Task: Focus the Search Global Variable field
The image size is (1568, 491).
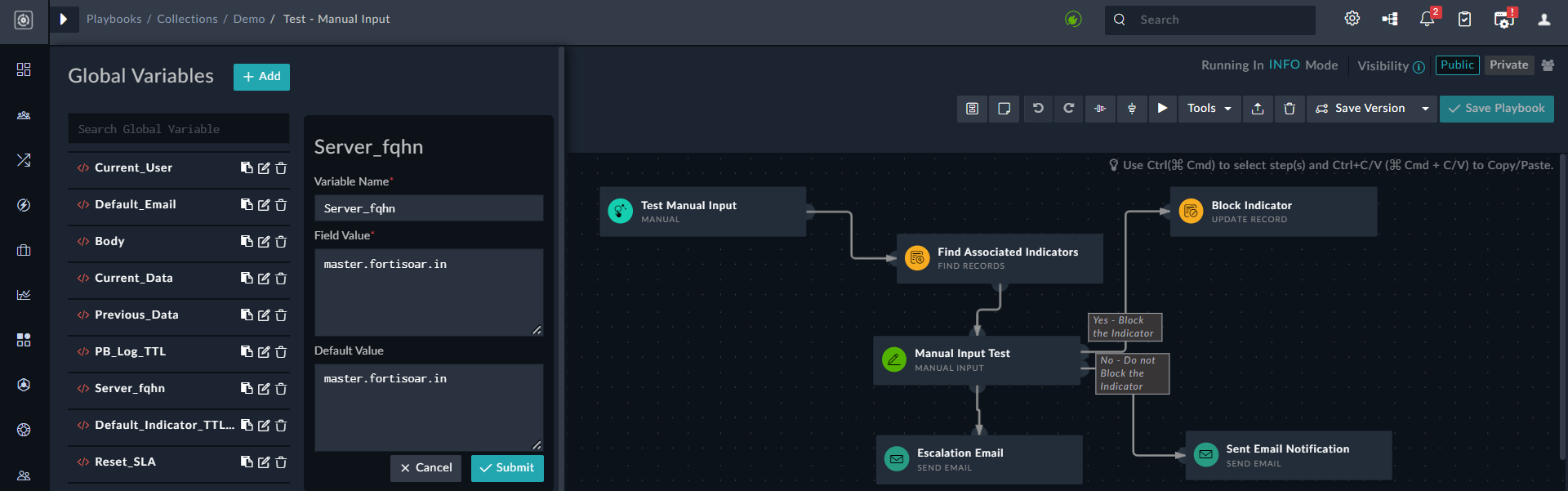Action: pyautogui.click(x=178, y=129)
